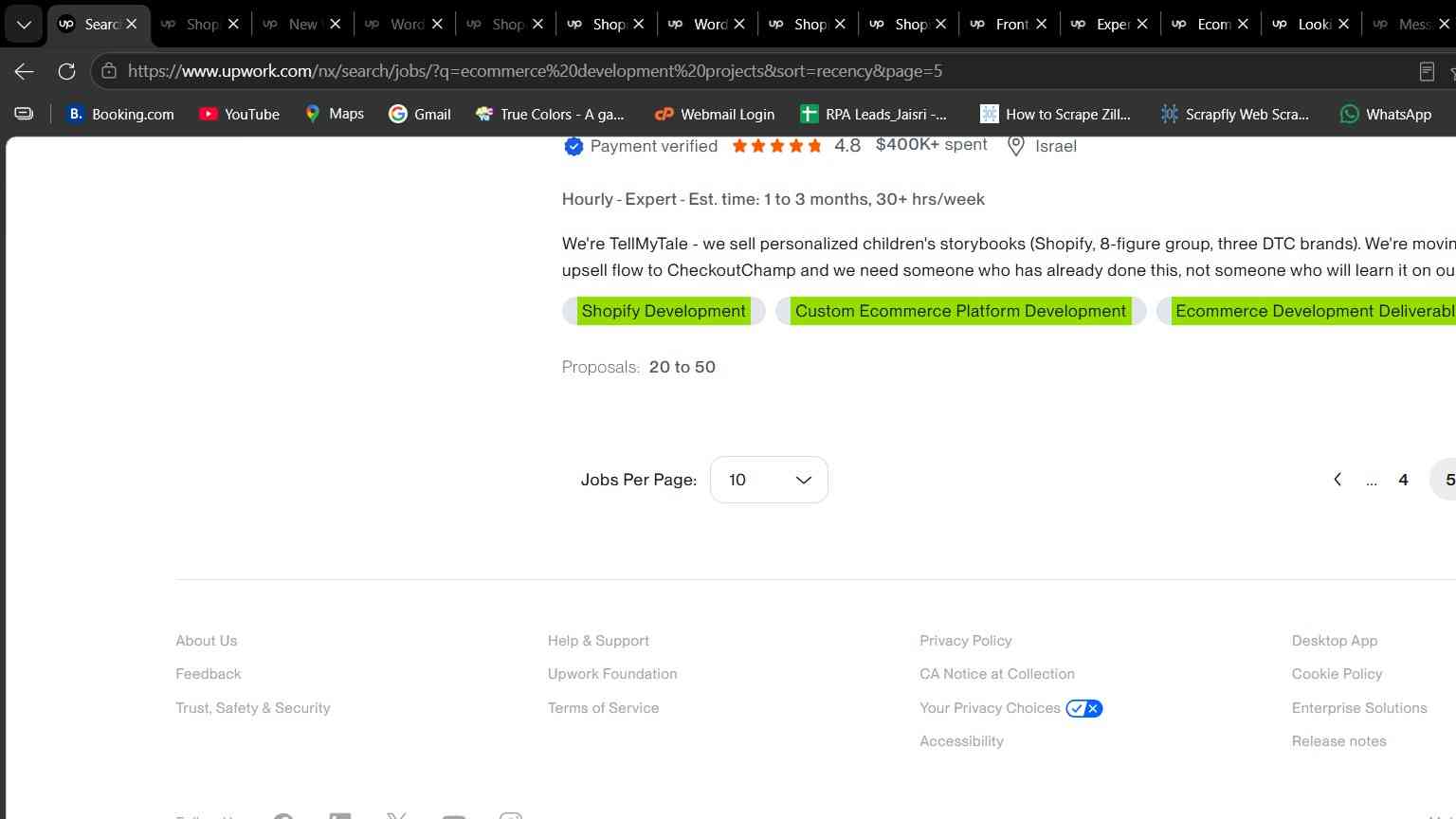Go to previous page with pagination chevron
The height and width of the screenshot is (819, 1456).
1338,480
